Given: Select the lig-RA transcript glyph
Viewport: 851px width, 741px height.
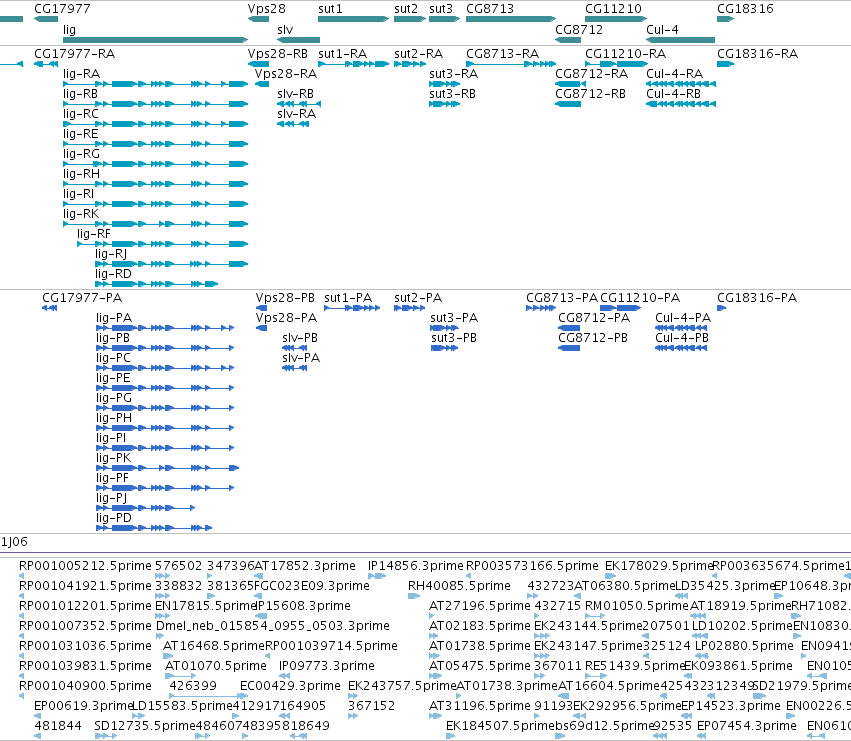Looking at the screenshot, I should click(x=156, y=84).
